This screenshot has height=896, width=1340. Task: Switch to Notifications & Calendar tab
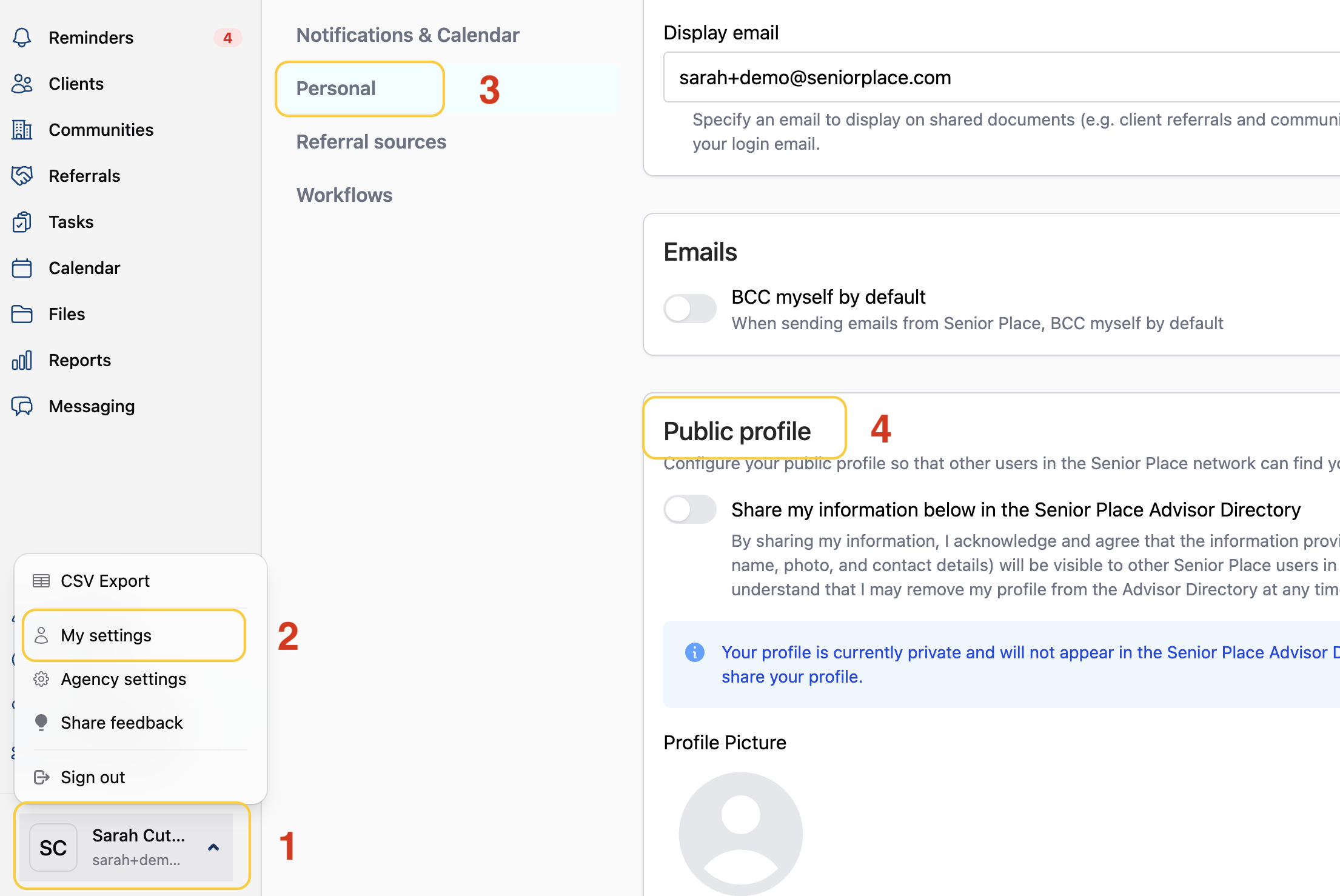click(x=407, y=35)
